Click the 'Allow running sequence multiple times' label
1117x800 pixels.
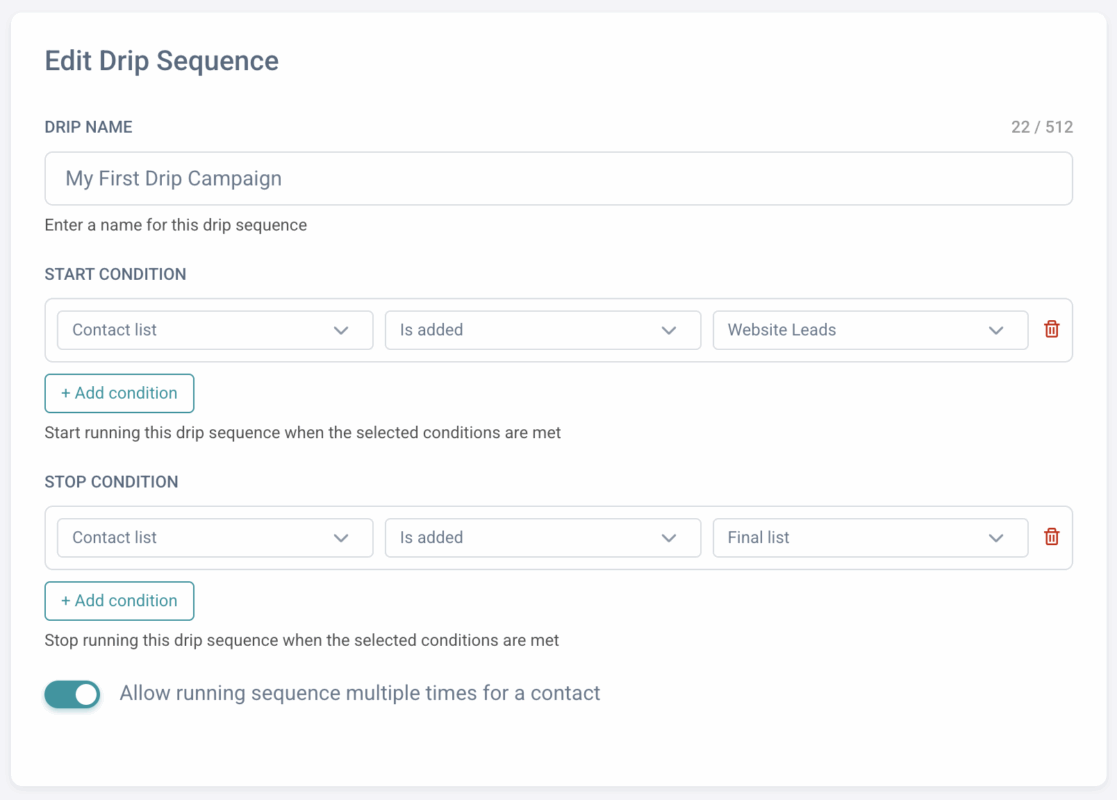[359, 693]
